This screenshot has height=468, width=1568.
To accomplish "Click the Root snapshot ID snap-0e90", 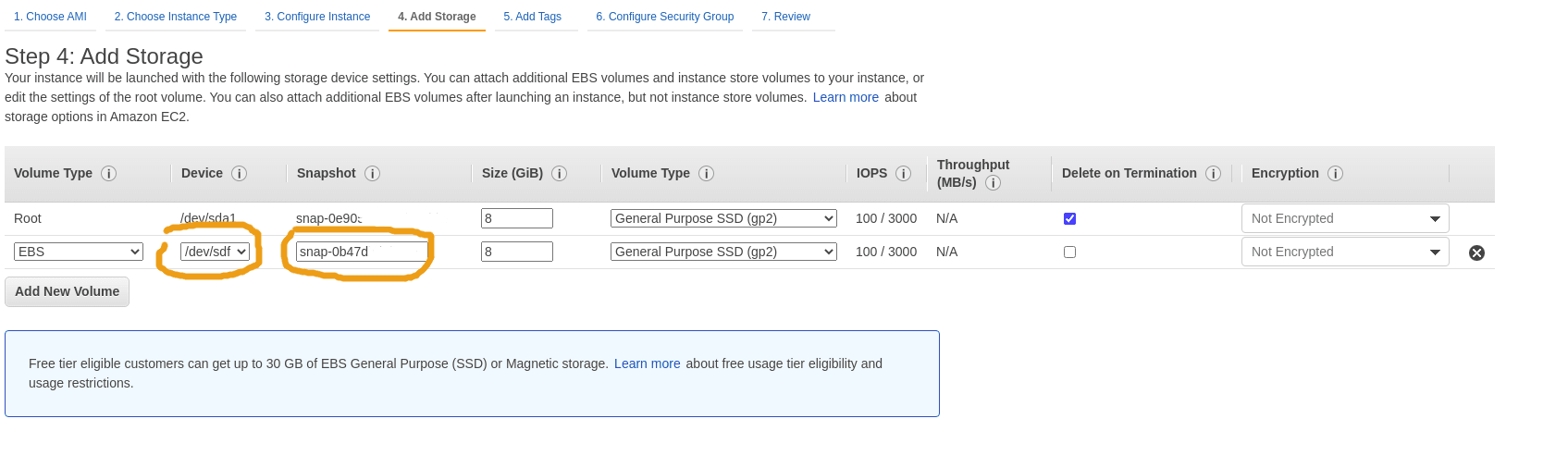I will point(329,218).
